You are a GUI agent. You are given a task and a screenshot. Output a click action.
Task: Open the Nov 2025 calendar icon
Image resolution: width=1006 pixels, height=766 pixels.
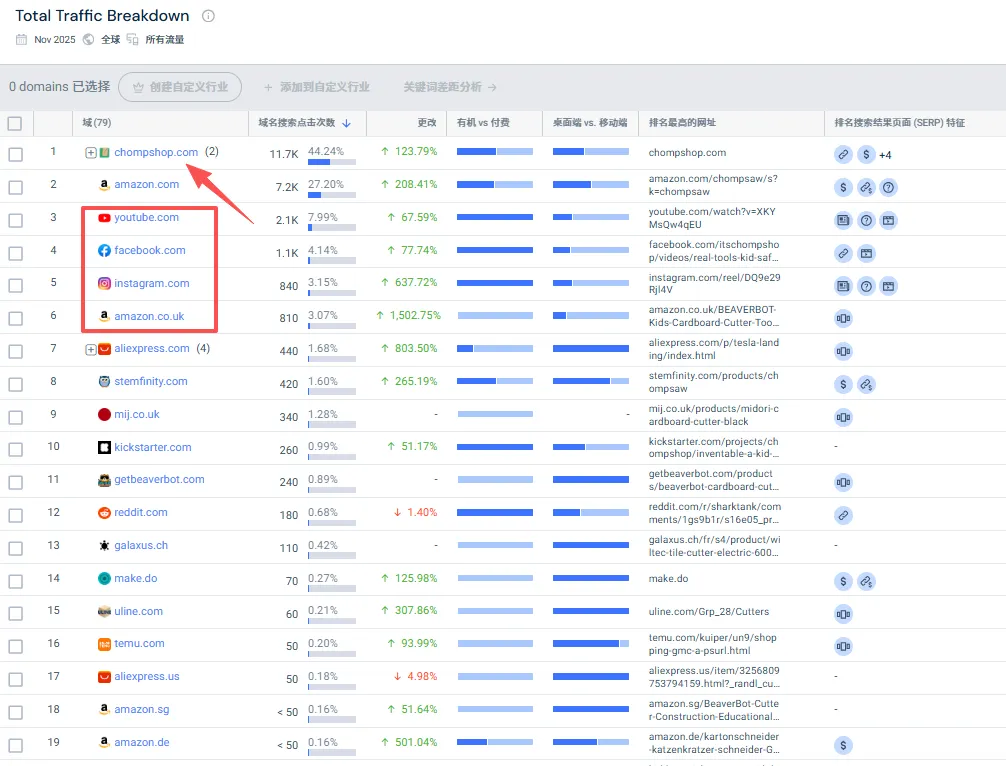(22, 40)
